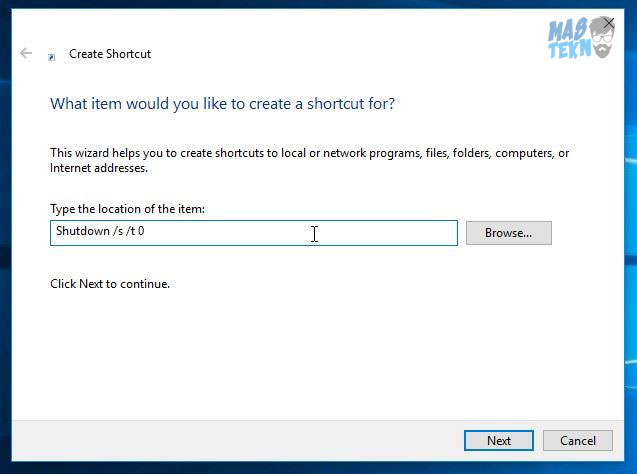Cancel the shortcut wizard
Image resolution: width=637 pixels, height=474 pixels.
coord(578,441)
